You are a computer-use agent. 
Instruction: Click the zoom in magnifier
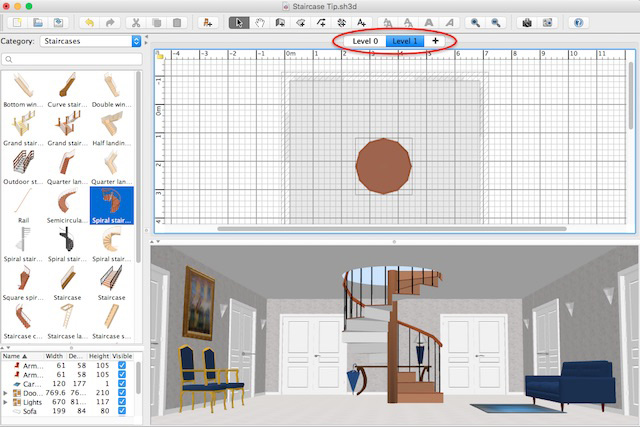click(475, 22)
